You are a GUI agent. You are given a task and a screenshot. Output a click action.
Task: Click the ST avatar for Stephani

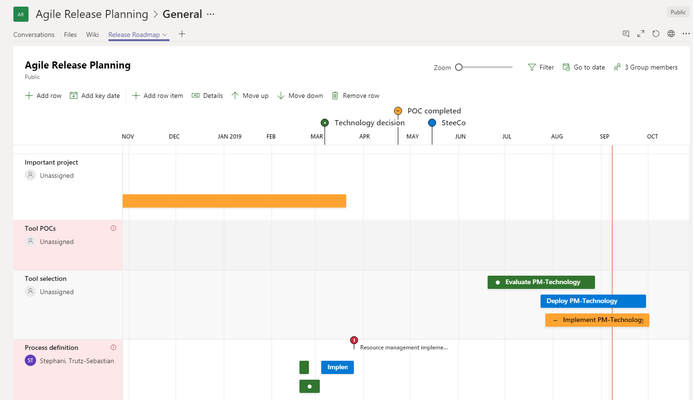pyautogui.click(x=30, y=360)
